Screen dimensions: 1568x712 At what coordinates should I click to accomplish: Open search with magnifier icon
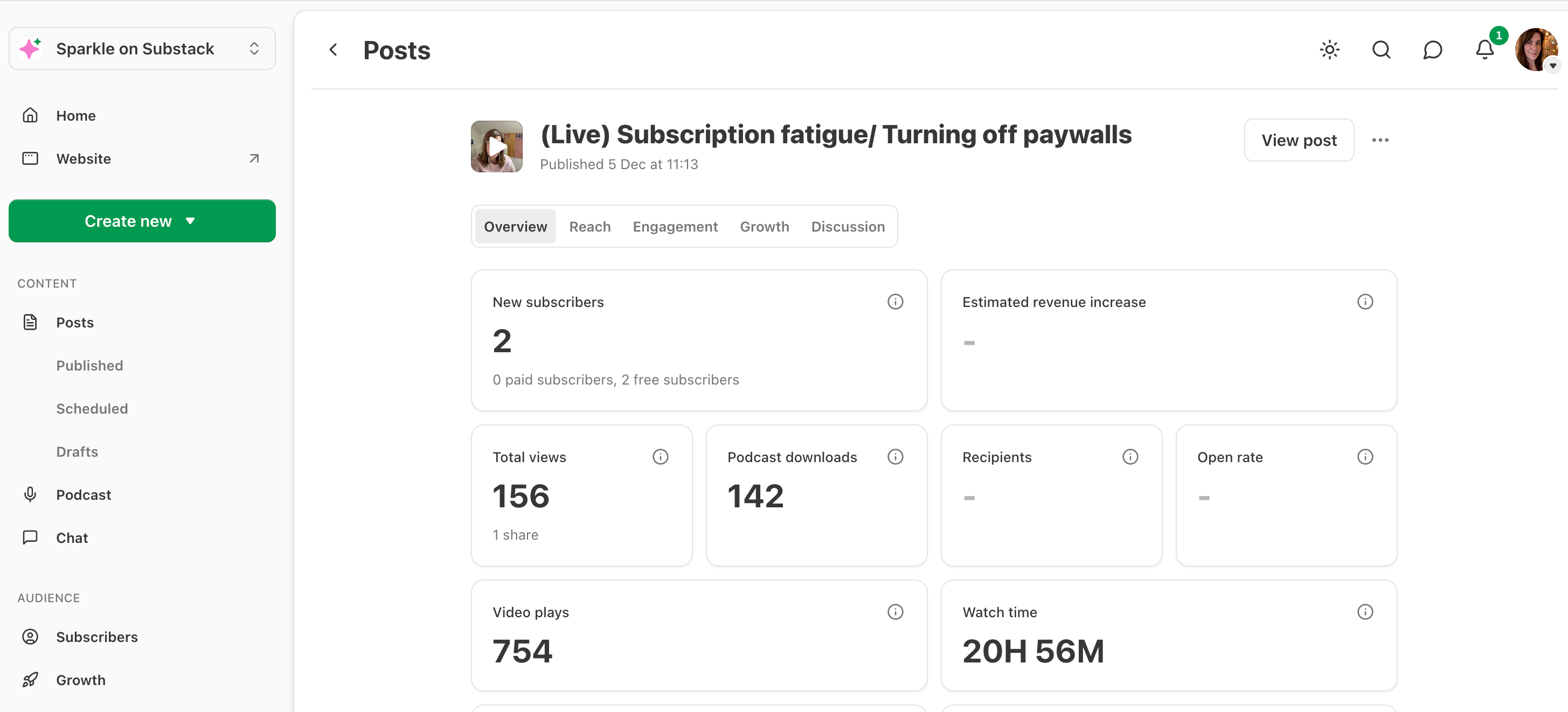(x=1381, y=50)
